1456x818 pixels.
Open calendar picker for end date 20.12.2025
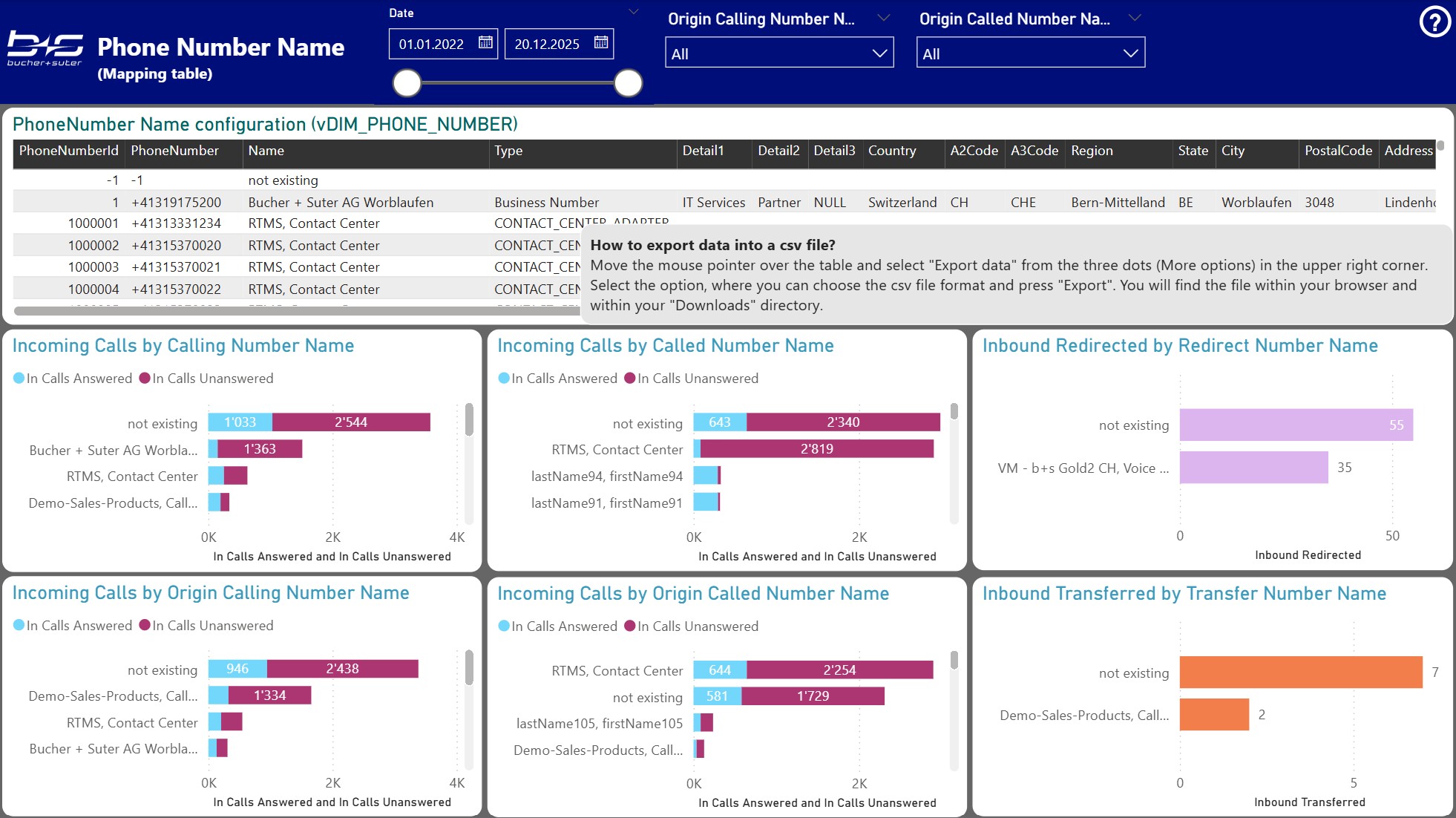click(601, 43)
